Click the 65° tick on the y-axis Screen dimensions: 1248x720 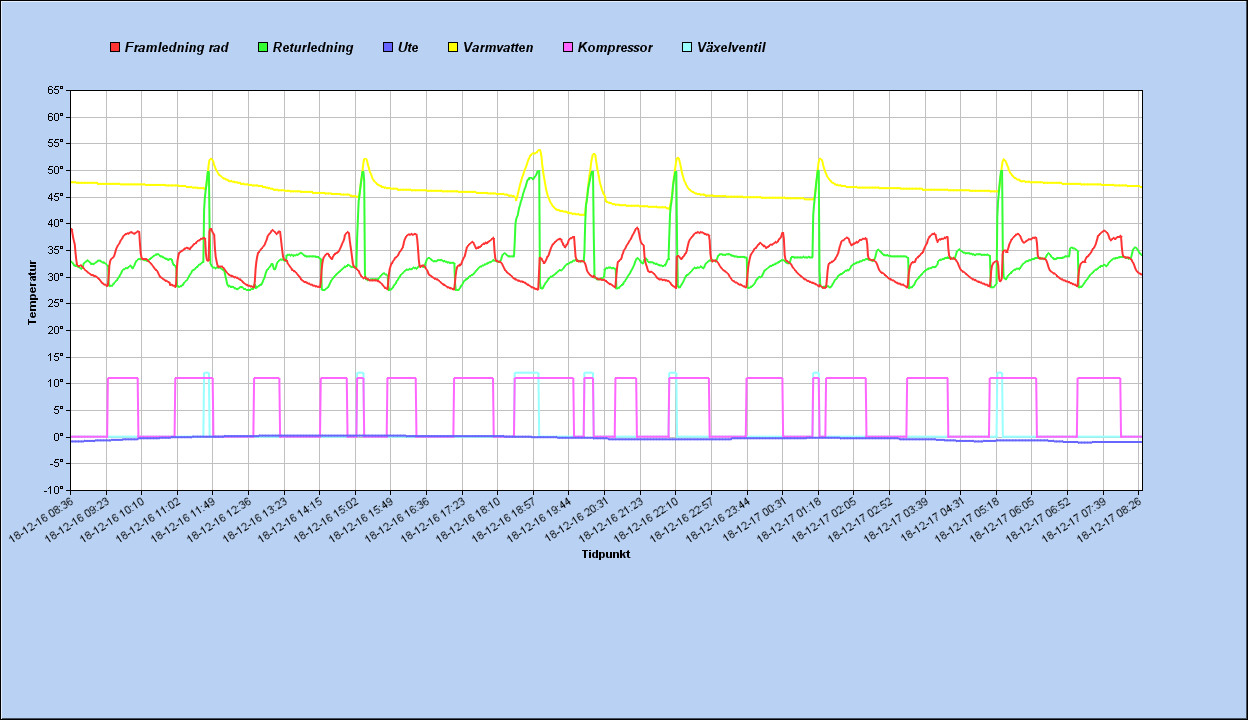point(55,90)
